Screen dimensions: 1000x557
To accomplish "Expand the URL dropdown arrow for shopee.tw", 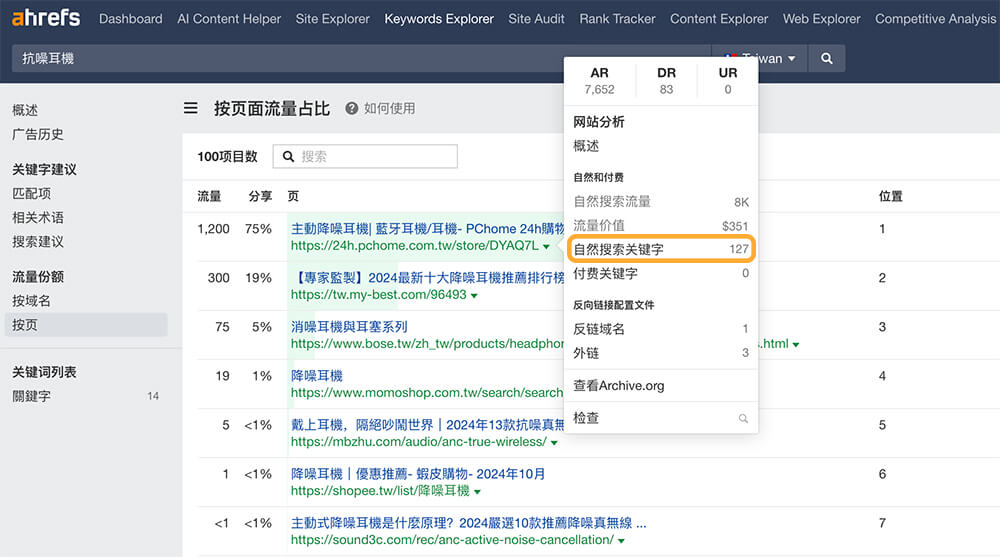I will click(477, 492).
